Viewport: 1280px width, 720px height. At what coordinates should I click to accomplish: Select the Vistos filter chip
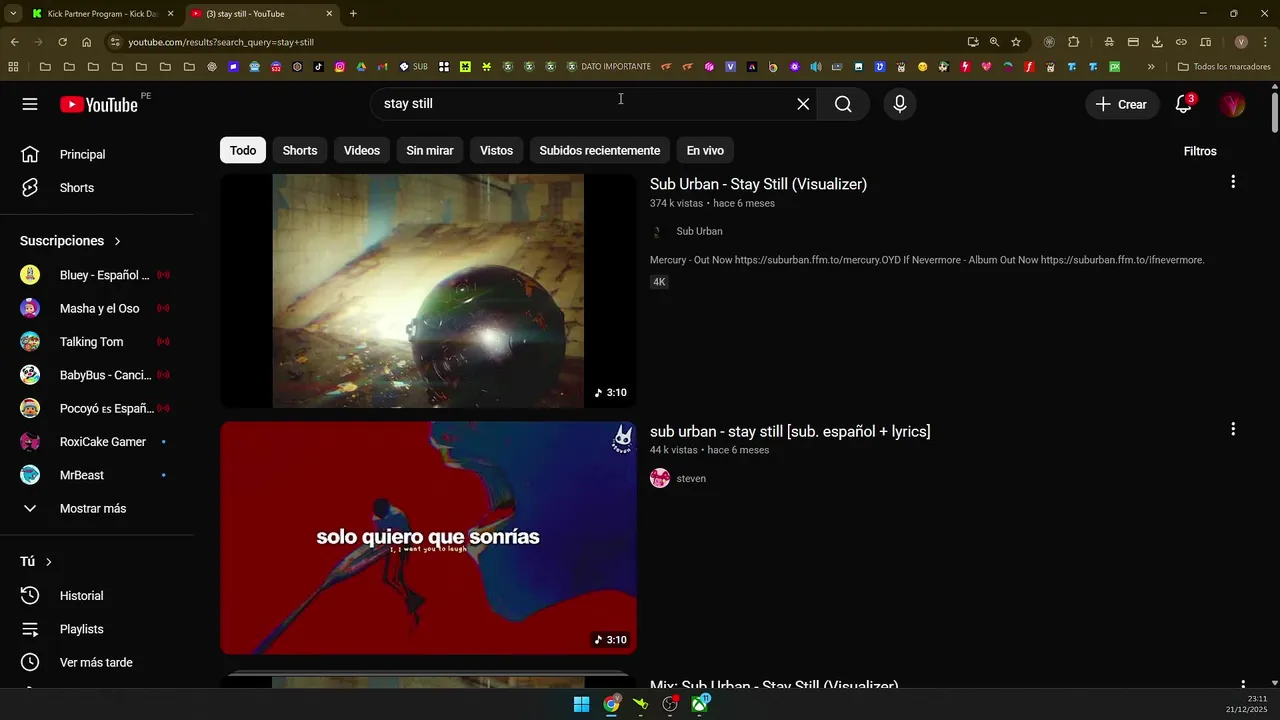coord(496,151)
